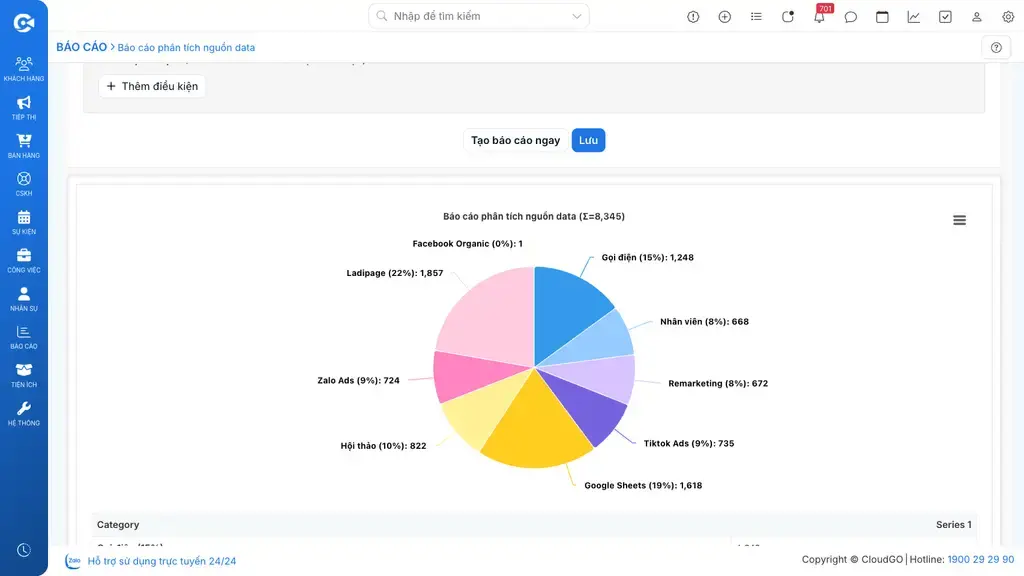
Task: Click the yellow Google Sheets pie slice
Action: tap(537, 424)
